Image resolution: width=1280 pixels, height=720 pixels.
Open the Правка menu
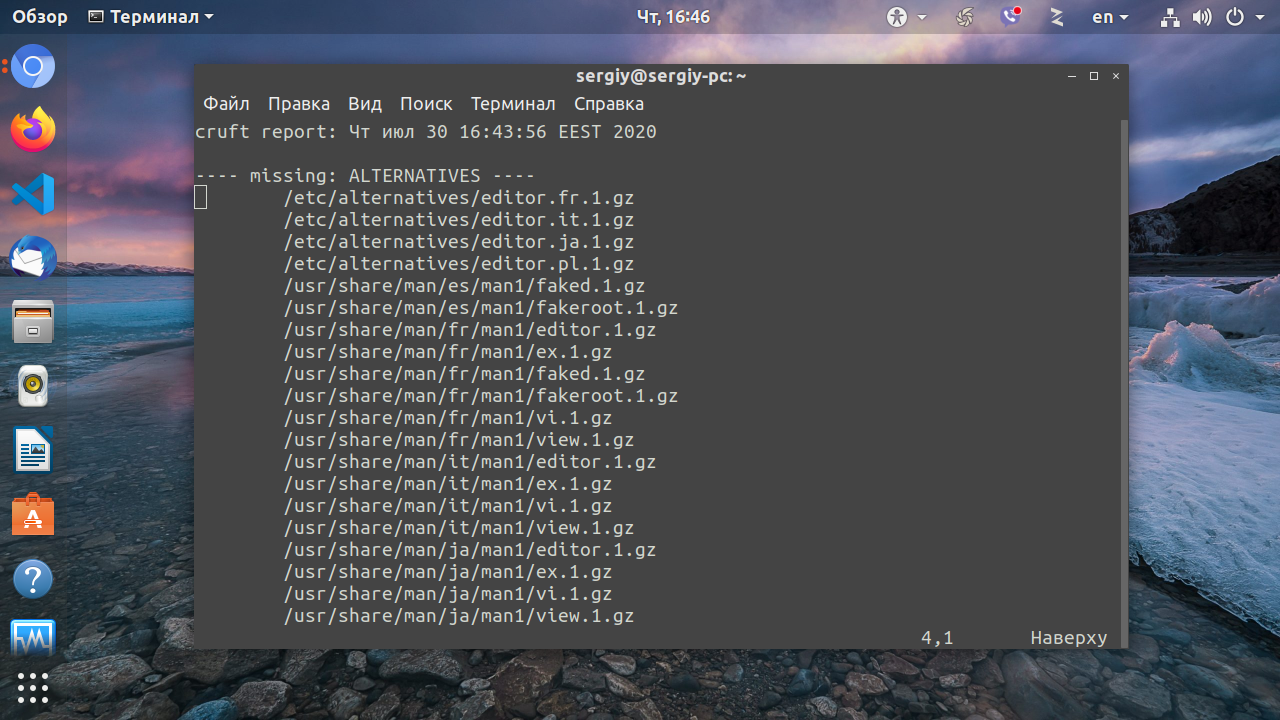point(299,104)
